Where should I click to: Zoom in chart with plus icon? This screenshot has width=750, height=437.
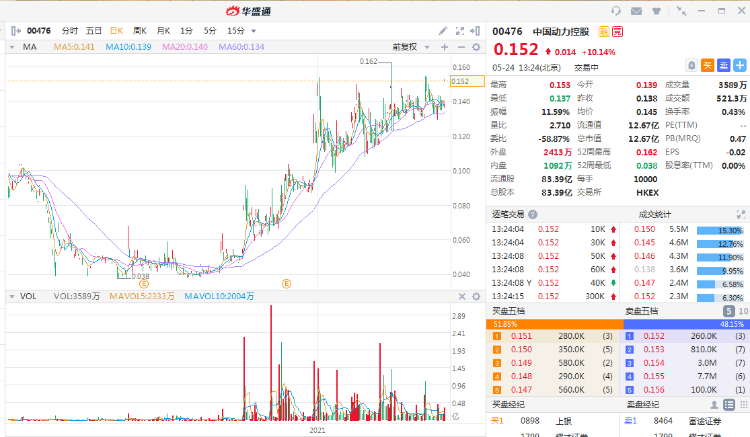coord(444,47)
